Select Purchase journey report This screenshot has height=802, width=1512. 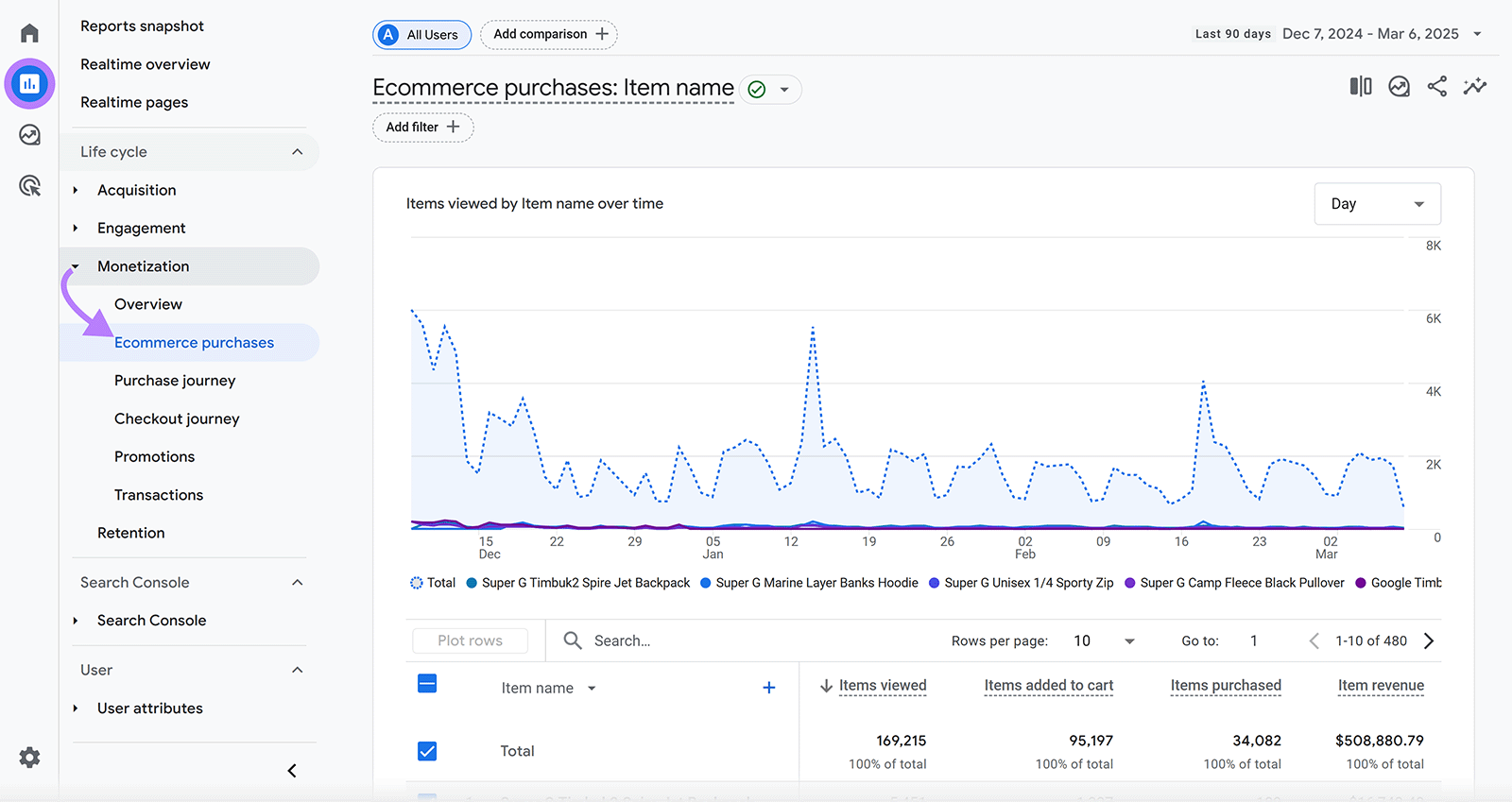(x=175, y=381)
